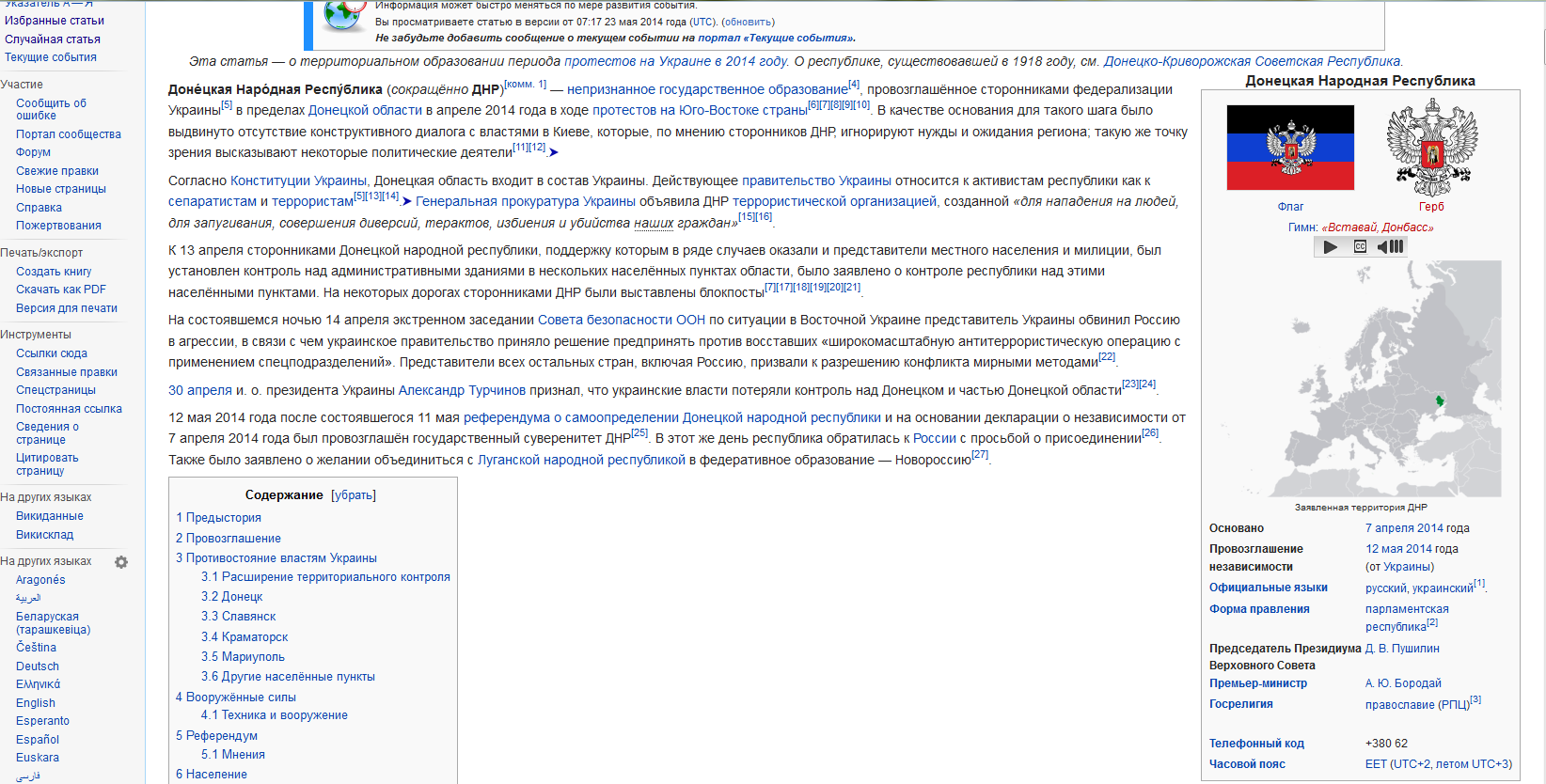Open Совета безопасности ООН link
The width and height of the screenshot is (1546, 784).
(x=622, y=320)
